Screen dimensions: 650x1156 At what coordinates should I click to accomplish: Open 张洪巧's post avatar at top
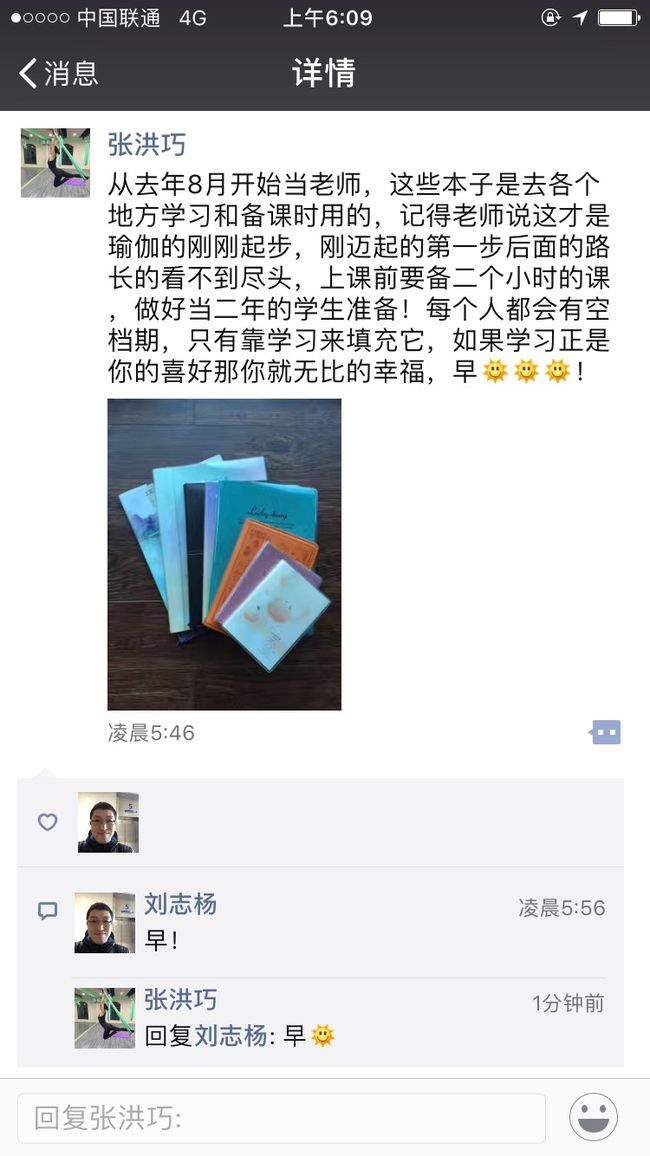pos(55,163)
